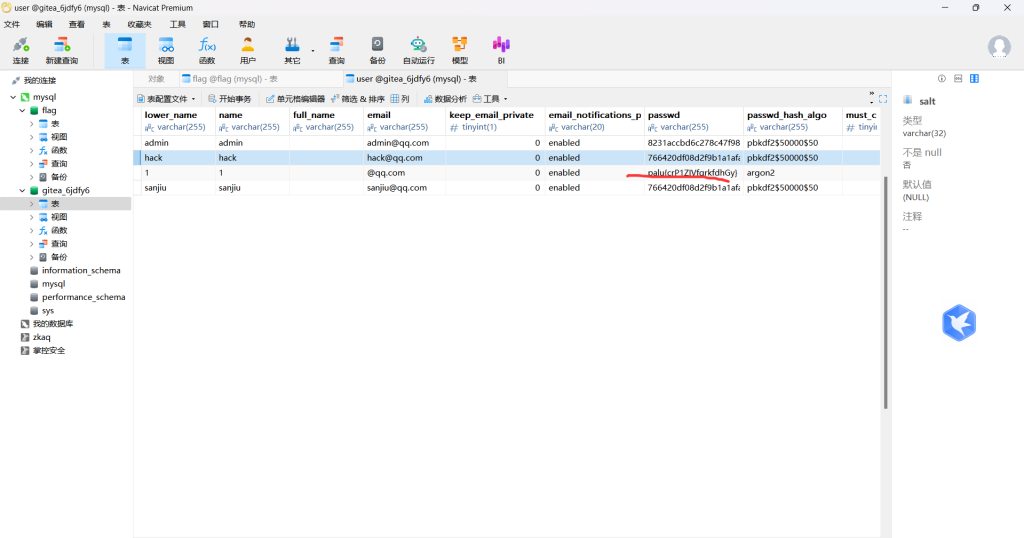
Task: Open 新建查询 (New Query) from toolbar
Action: [61, 50]
